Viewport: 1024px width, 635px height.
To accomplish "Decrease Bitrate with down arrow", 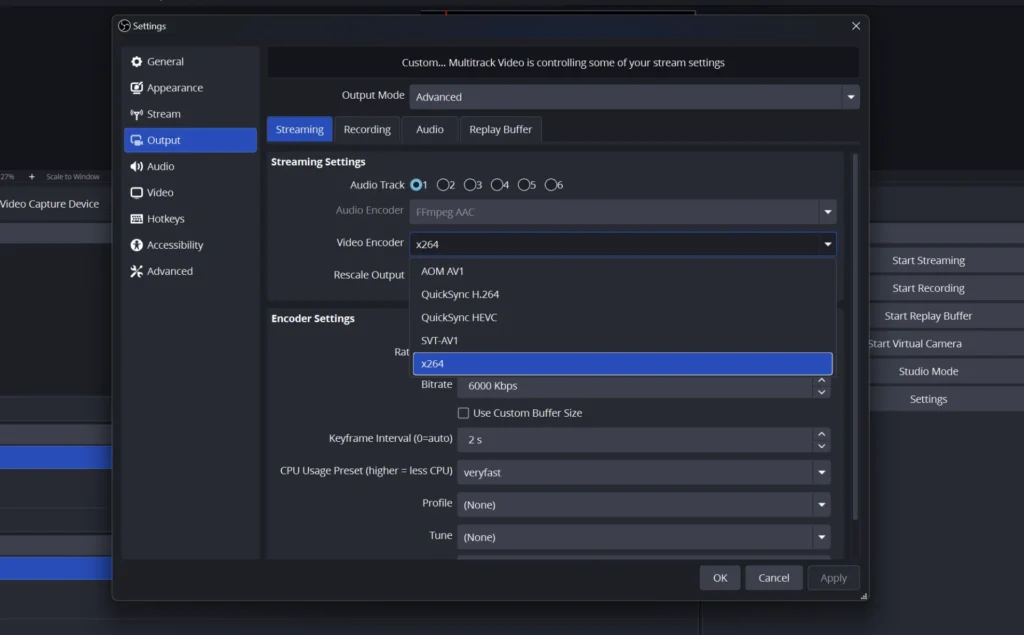I will (x=822, y=392).
